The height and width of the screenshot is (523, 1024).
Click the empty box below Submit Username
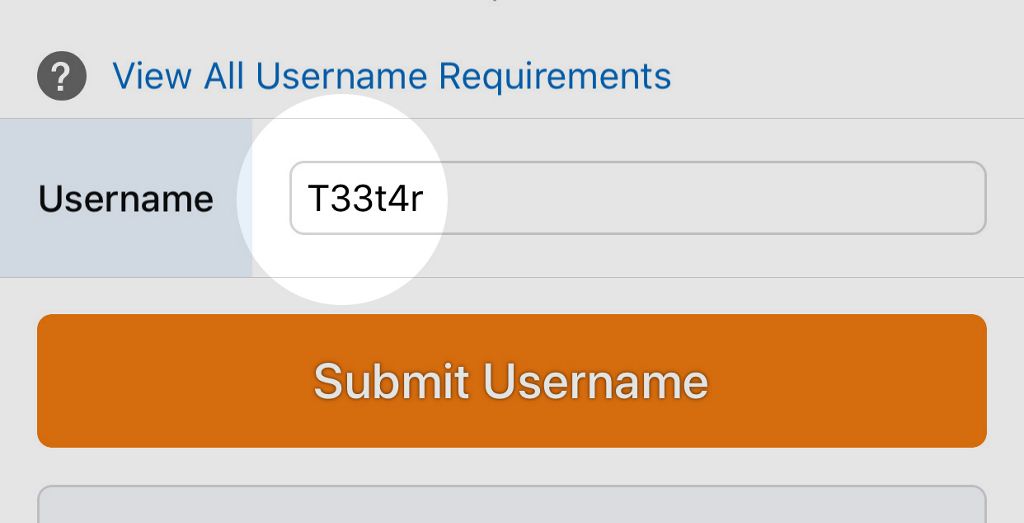click(x=511, y=504)
